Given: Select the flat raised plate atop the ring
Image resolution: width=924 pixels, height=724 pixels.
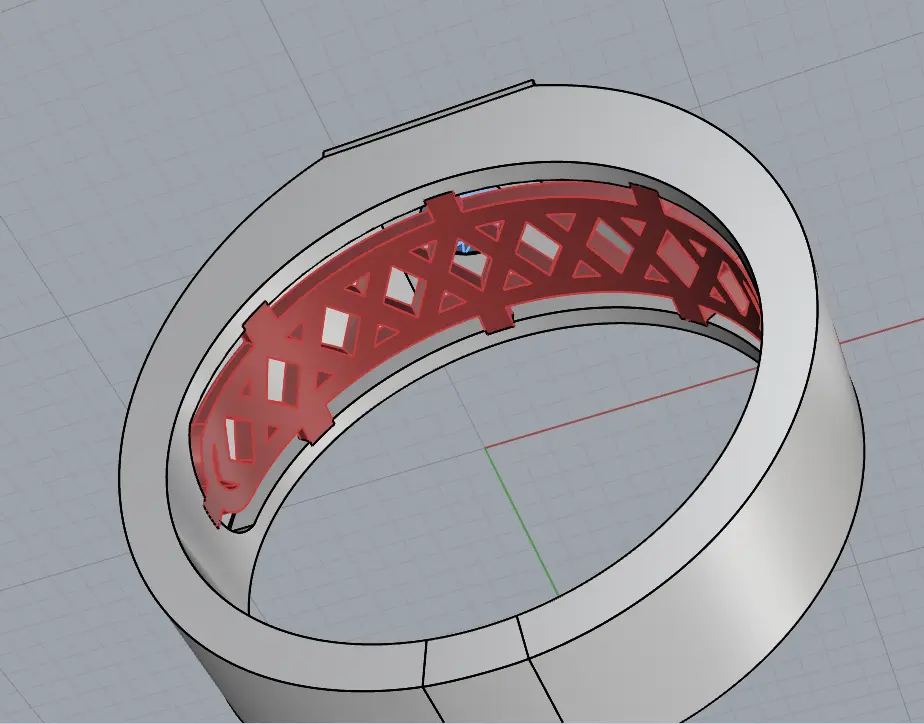Looking at the screenshot, I should point(430,118).
